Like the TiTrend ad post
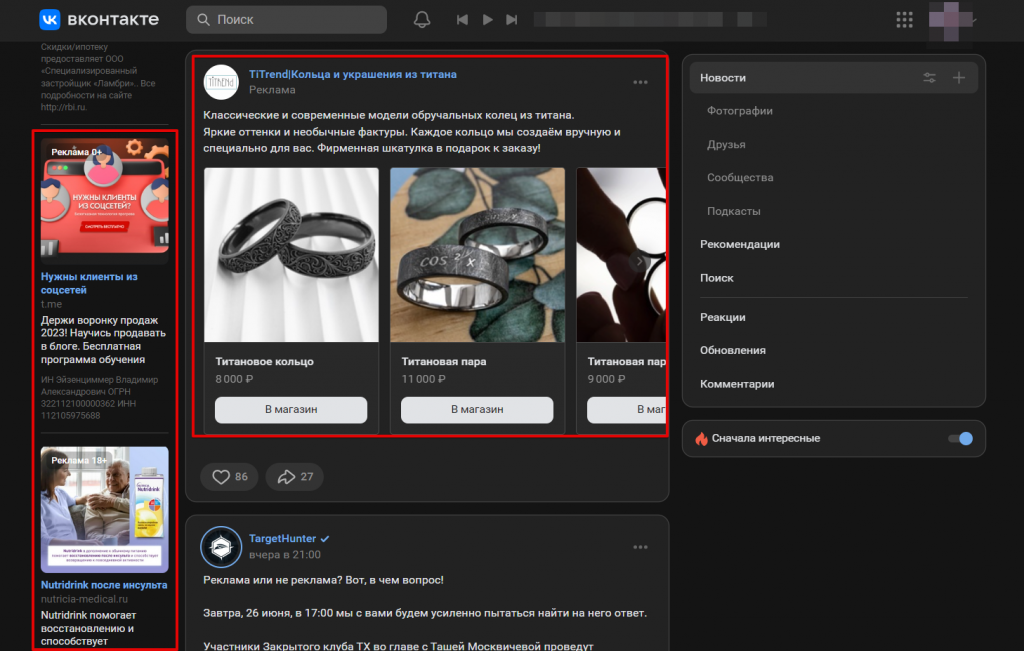The image size is (1024, 651). [x=229, y=477]
